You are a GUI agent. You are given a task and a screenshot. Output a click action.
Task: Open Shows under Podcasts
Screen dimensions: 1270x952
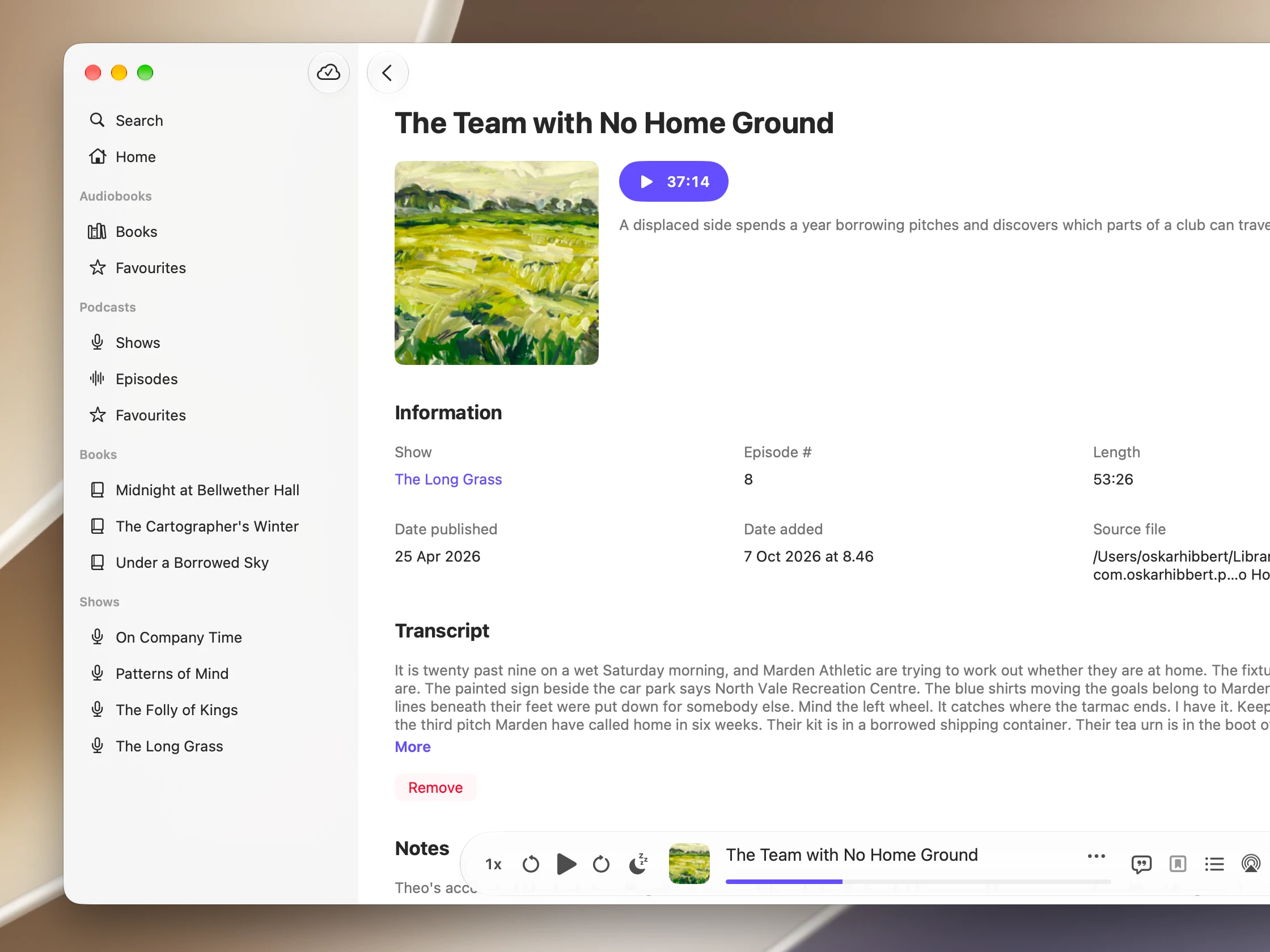(211, 343)
